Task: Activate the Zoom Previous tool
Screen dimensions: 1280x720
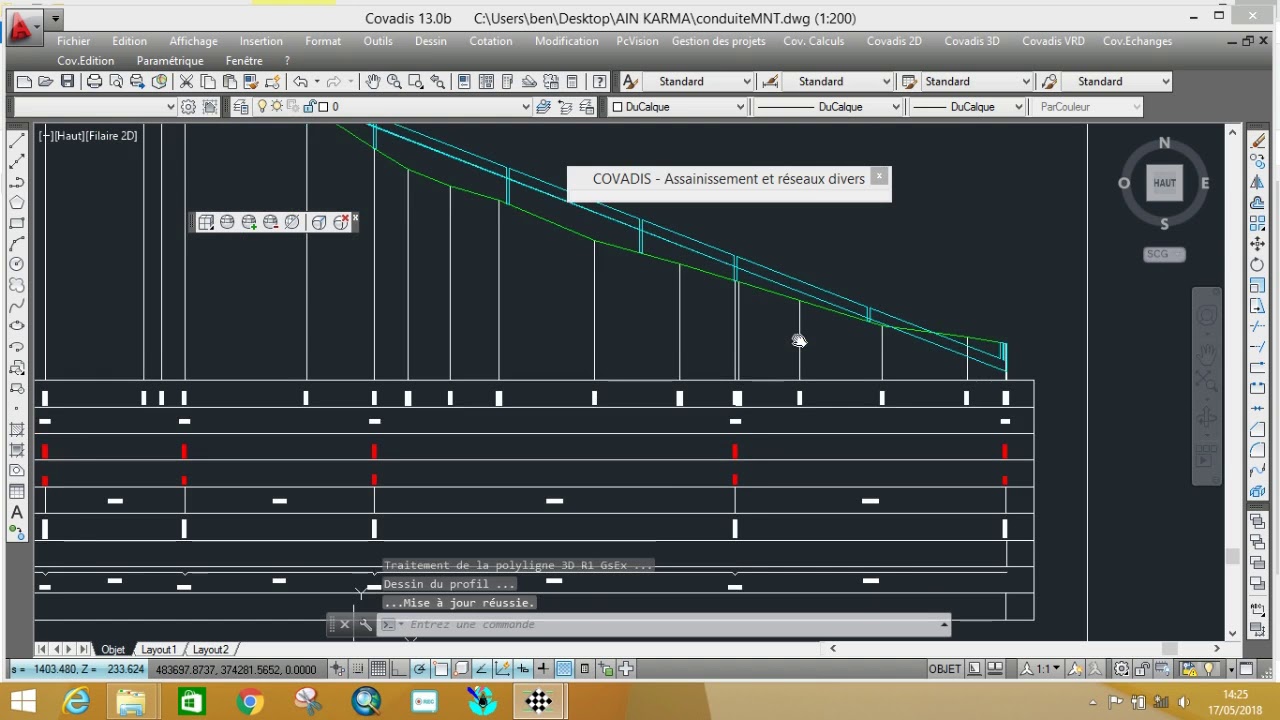Action: (438, 82)
